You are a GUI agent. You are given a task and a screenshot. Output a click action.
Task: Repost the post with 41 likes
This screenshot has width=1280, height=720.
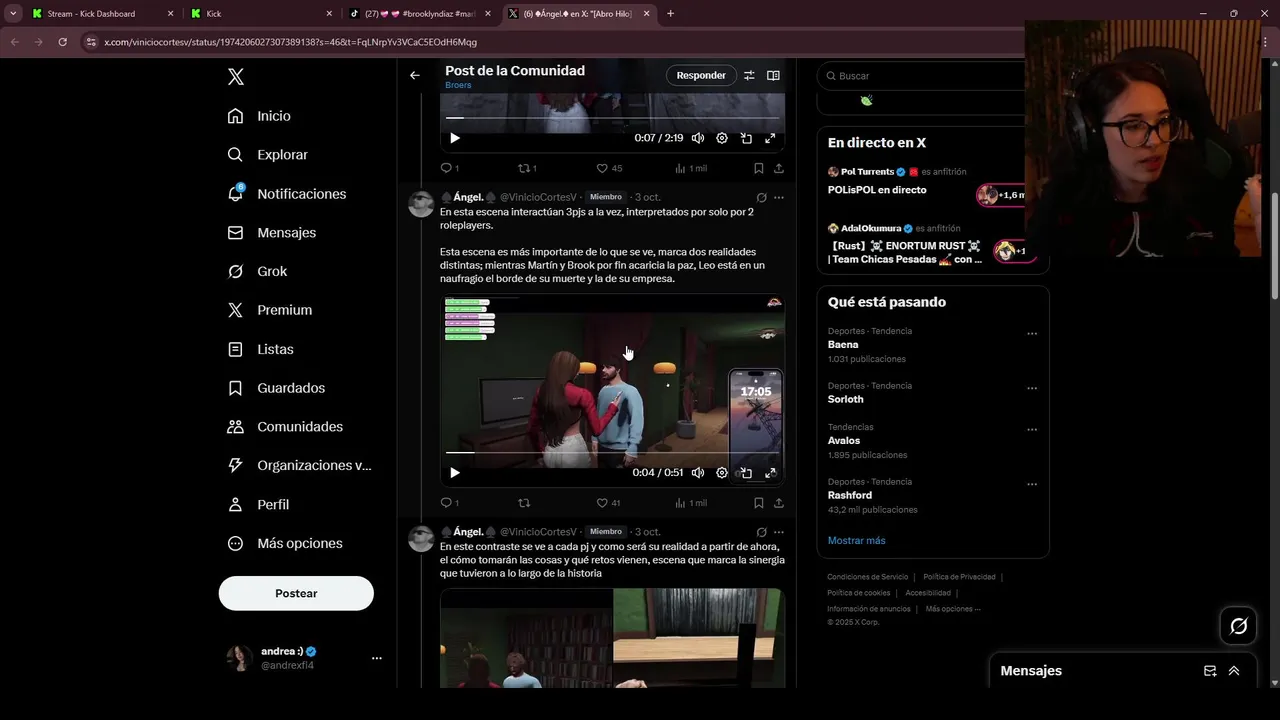coord(524,503)
